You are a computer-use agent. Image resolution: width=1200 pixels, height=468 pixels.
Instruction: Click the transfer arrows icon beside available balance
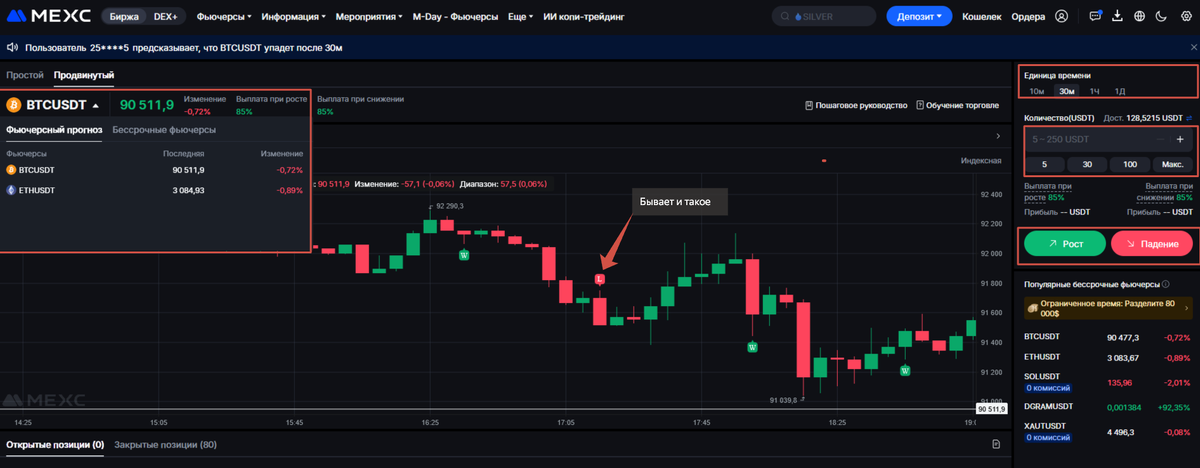tap(1189, 118)
